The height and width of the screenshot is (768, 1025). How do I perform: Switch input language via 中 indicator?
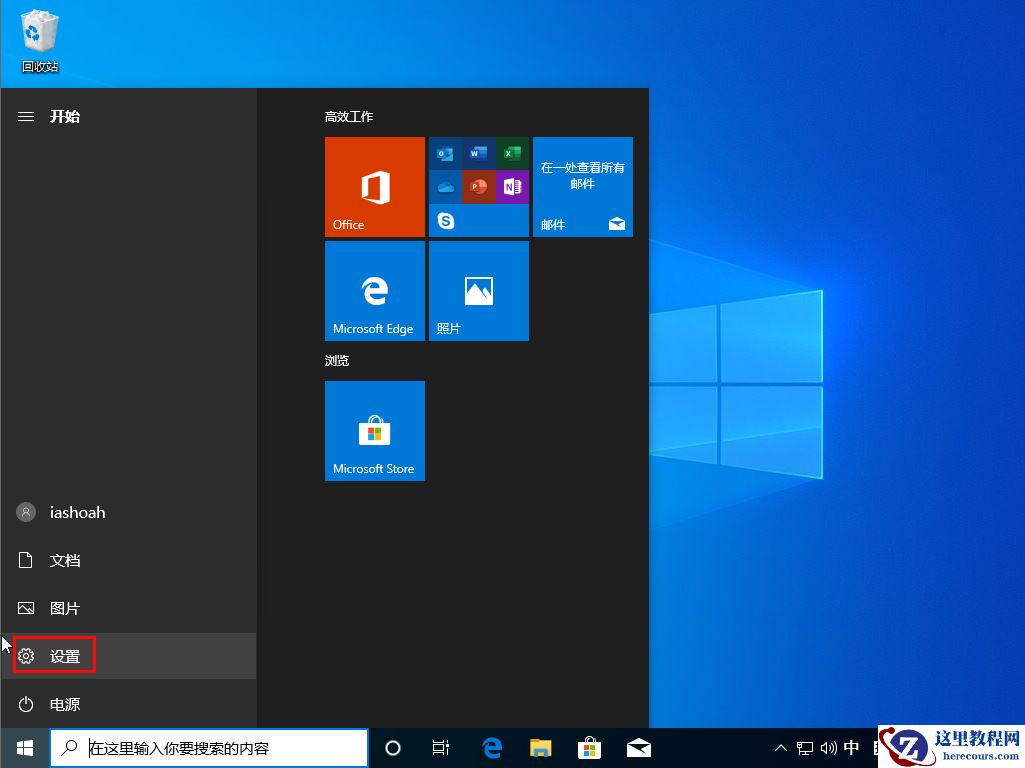tap(851, 747)
